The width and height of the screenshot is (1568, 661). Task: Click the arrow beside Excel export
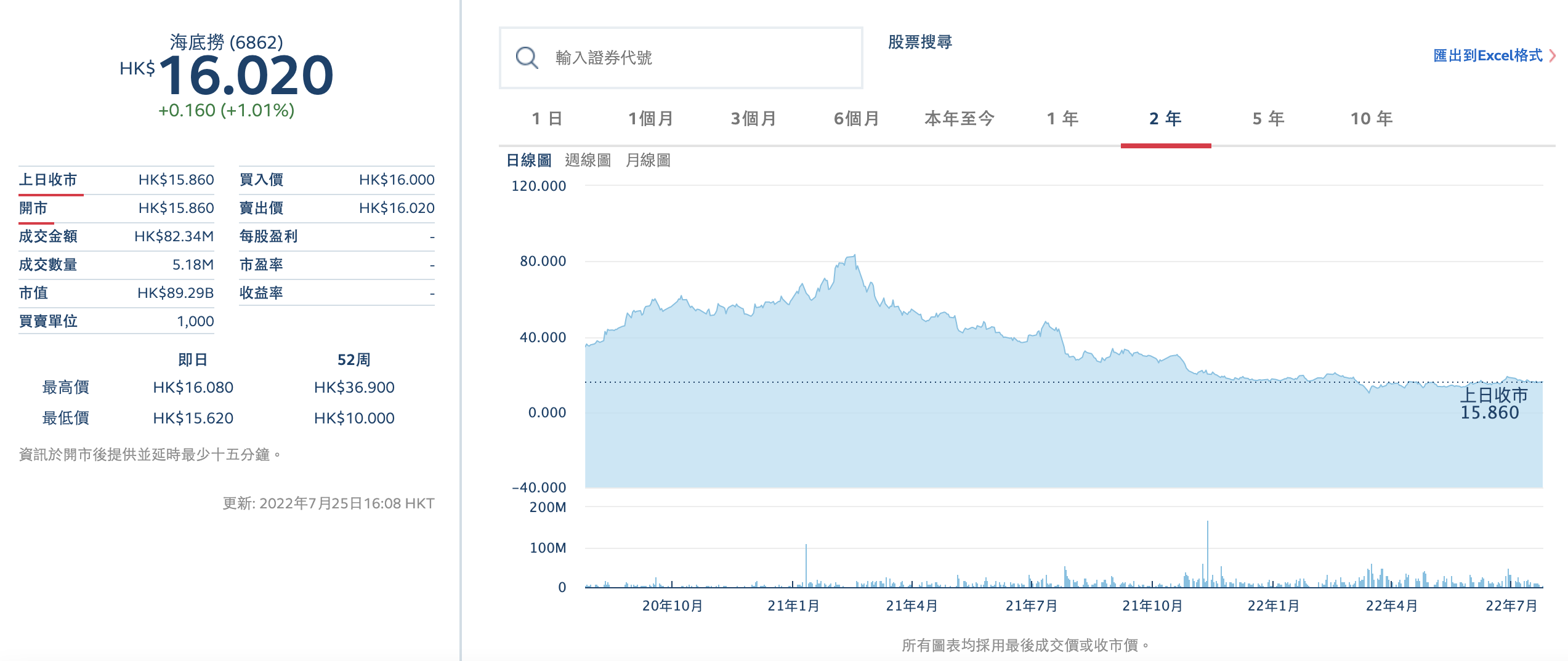point(1553,56)
